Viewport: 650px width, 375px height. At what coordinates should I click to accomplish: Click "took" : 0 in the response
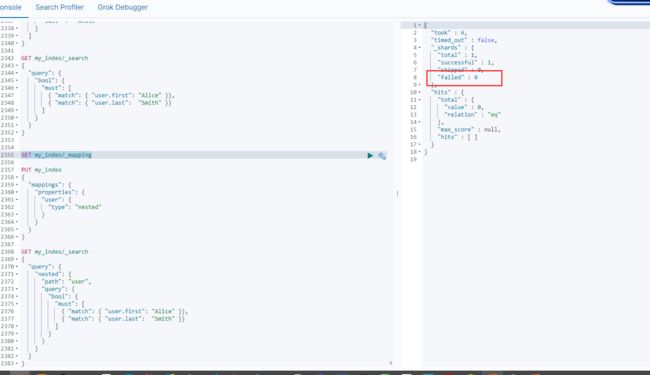[x=449, y=33]
